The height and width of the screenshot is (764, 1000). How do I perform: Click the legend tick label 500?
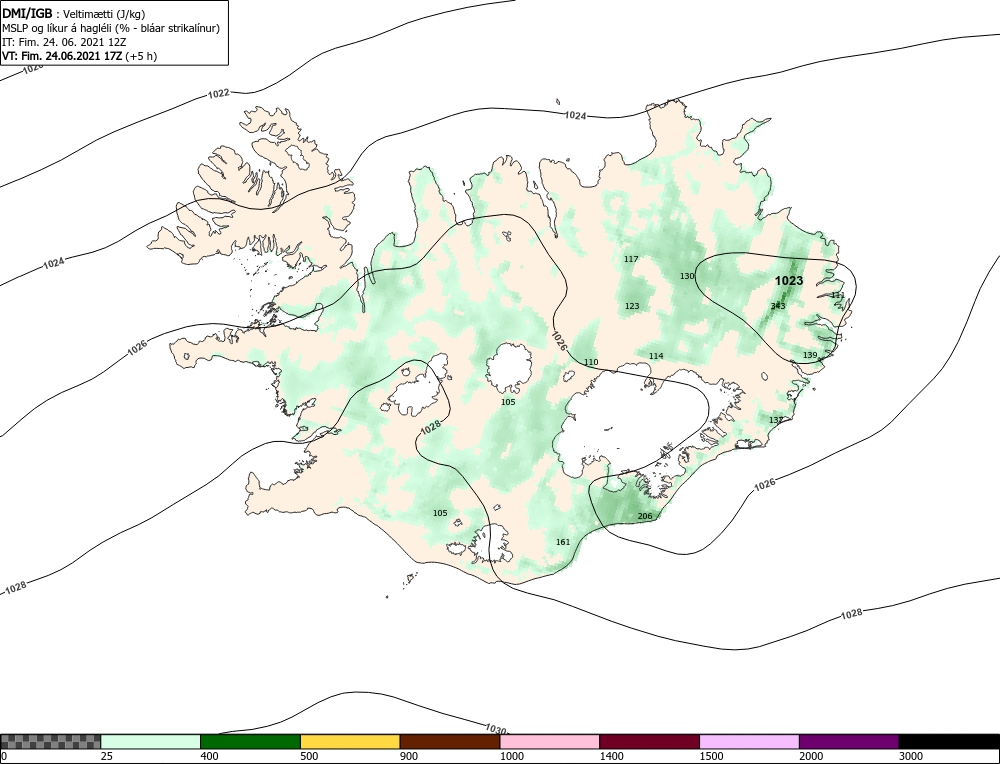point(309,757)
